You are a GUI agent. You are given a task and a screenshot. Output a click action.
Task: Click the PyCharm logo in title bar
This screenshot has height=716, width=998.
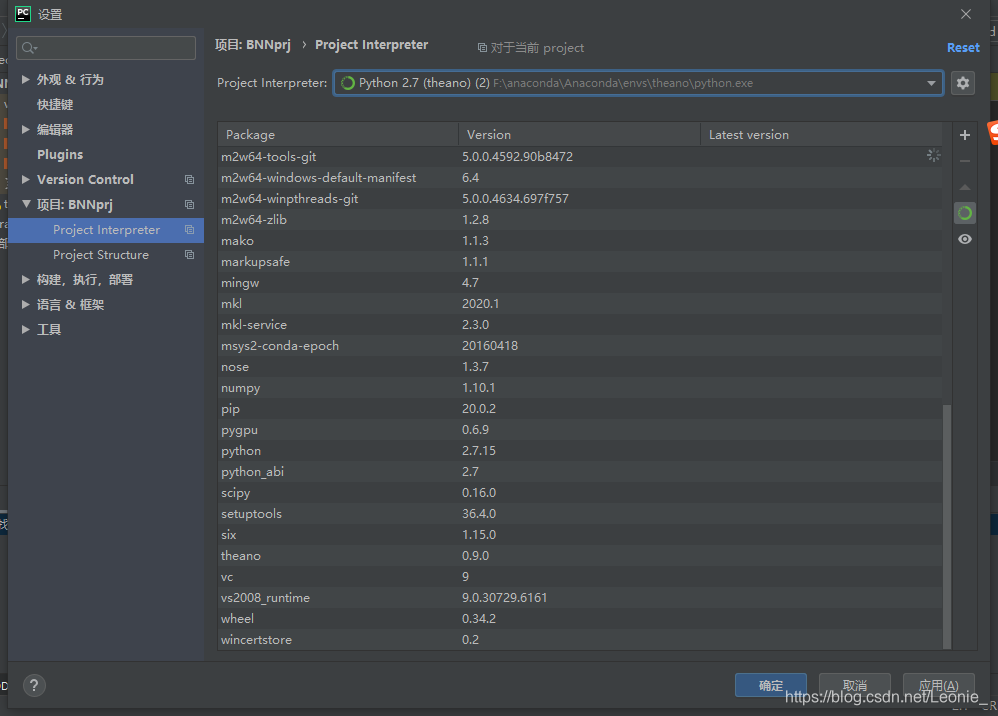point(22,13)
